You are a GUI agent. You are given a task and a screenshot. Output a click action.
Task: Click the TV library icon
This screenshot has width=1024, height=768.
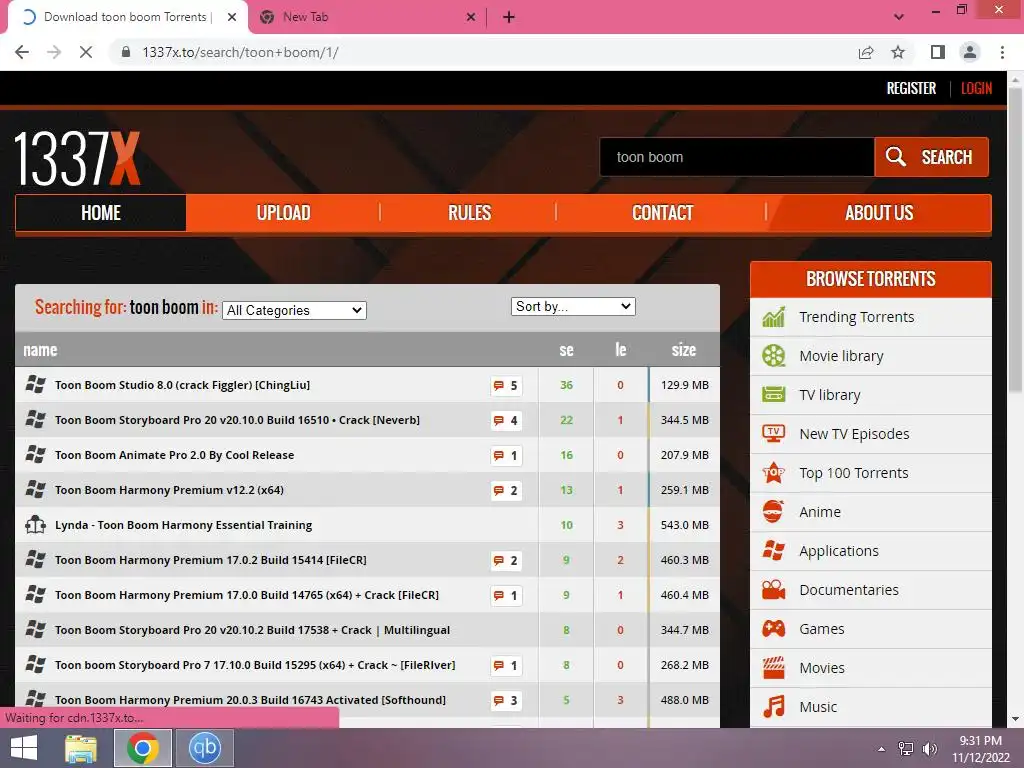point(773,394)
